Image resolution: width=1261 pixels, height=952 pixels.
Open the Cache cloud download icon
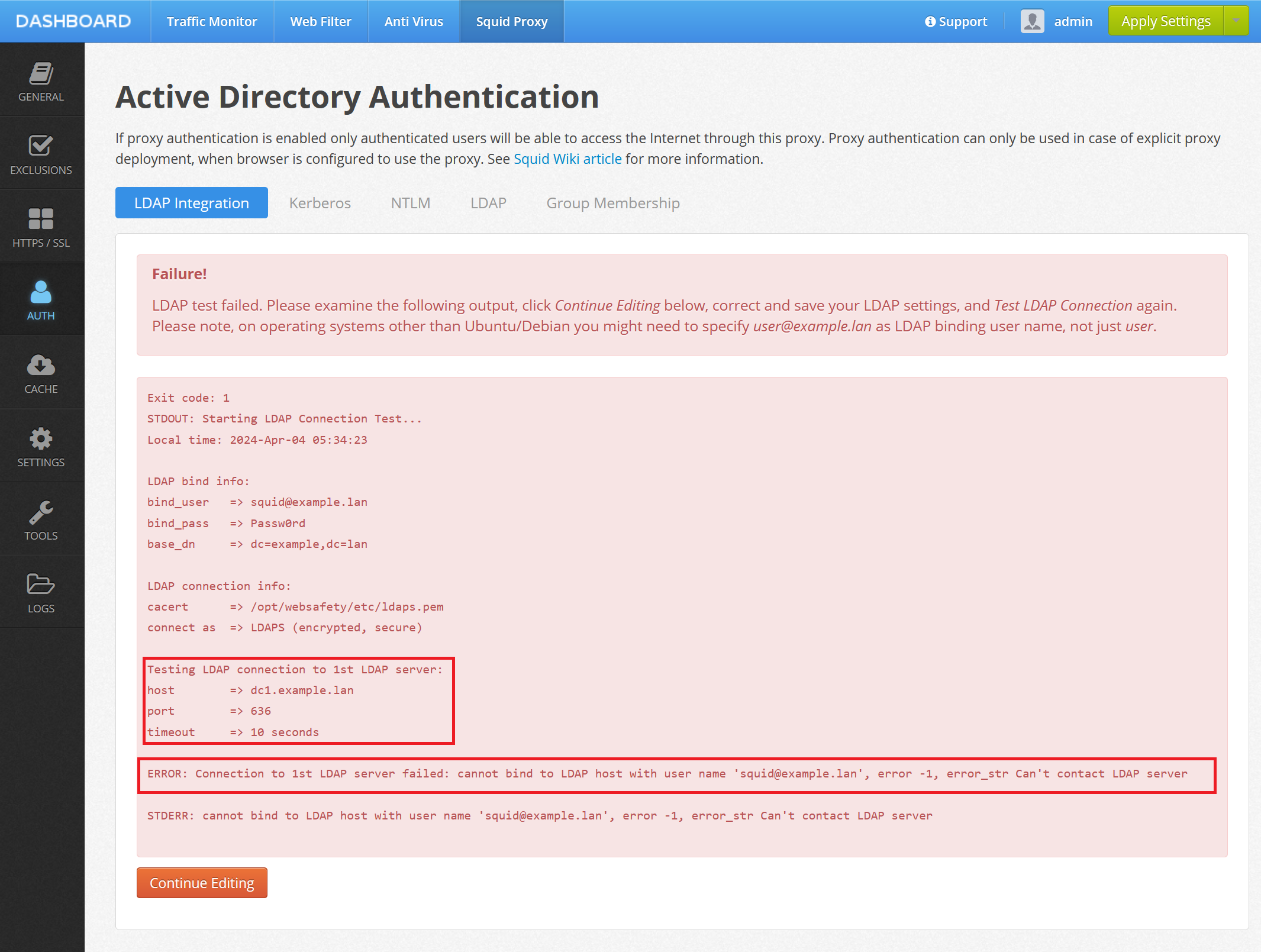41,366
